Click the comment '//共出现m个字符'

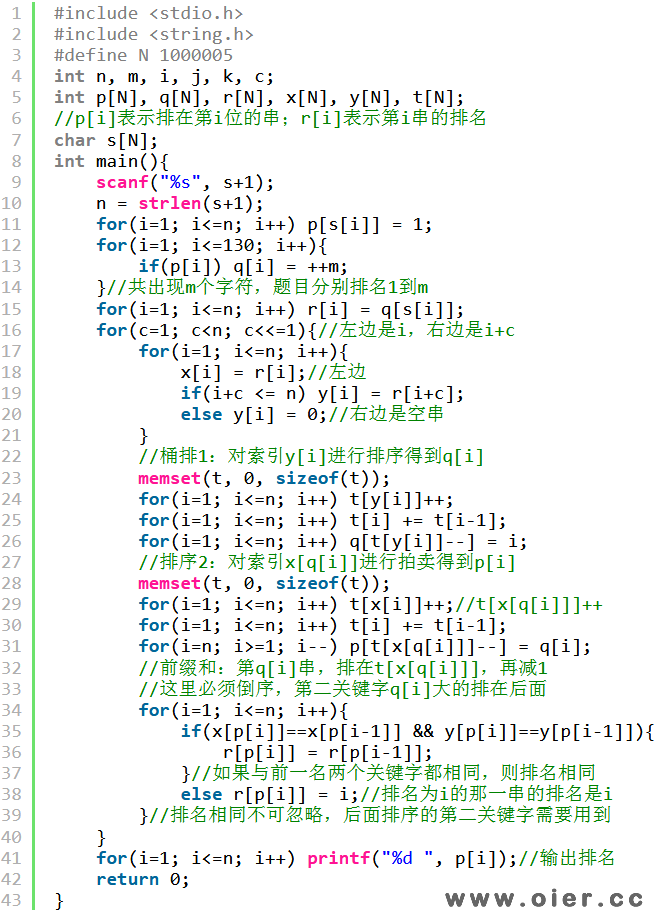coord(267,287)
